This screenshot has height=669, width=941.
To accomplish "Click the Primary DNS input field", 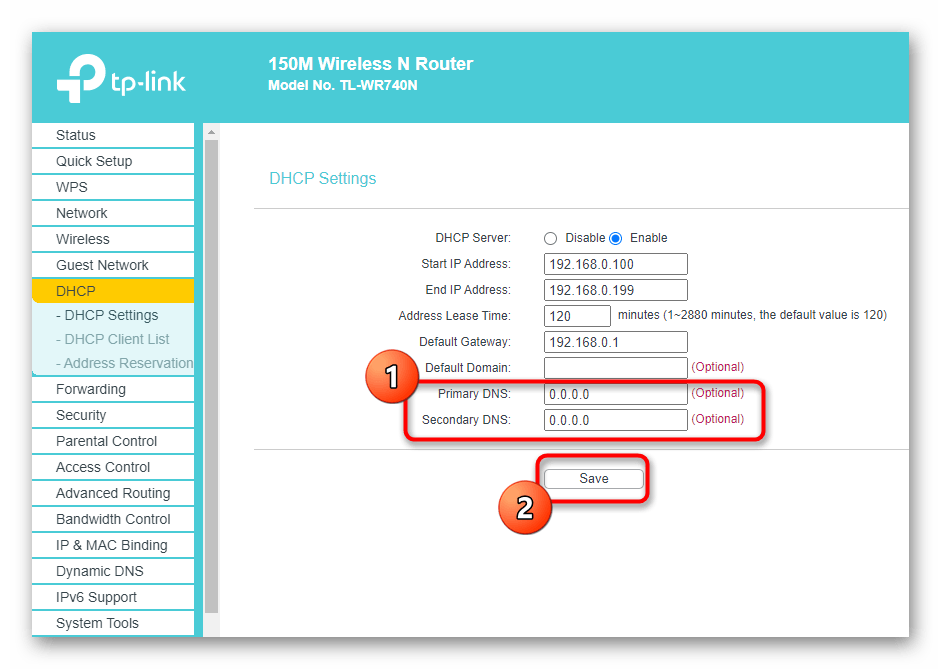I will 616,394.
